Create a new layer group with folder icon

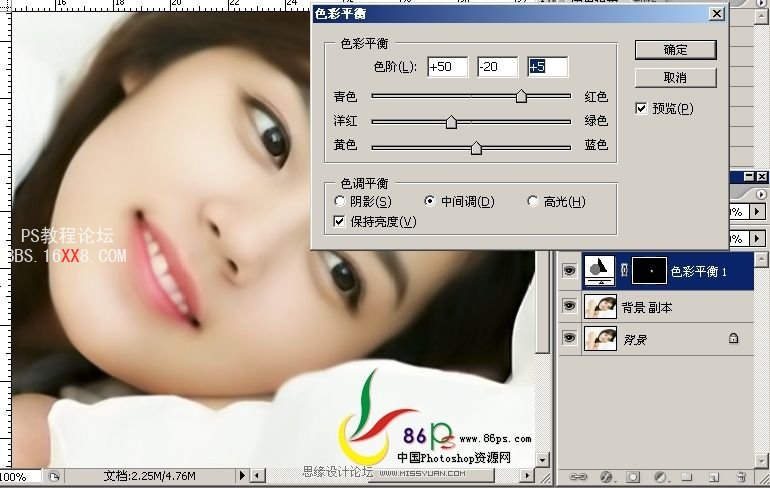tap(687, 476)
